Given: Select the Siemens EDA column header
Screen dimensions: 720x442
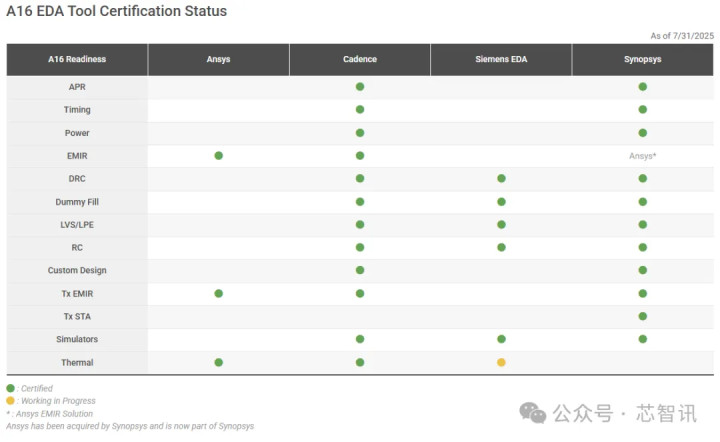Looking at the screenshot, I should (501, 59).
